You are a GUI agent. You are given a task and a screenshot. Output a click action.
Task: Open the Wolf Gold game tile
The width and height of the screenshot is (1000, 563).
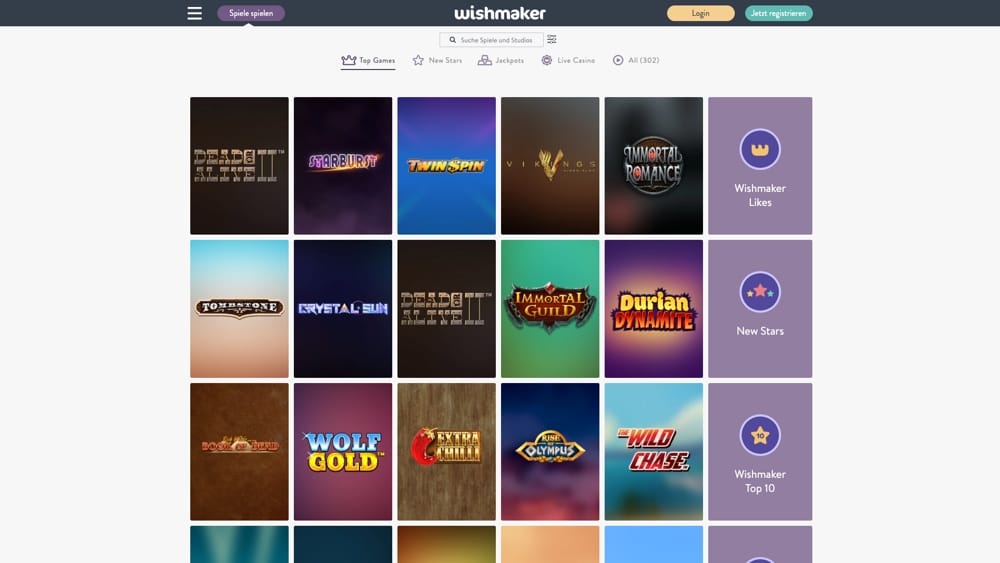click(x=343, y=451)
